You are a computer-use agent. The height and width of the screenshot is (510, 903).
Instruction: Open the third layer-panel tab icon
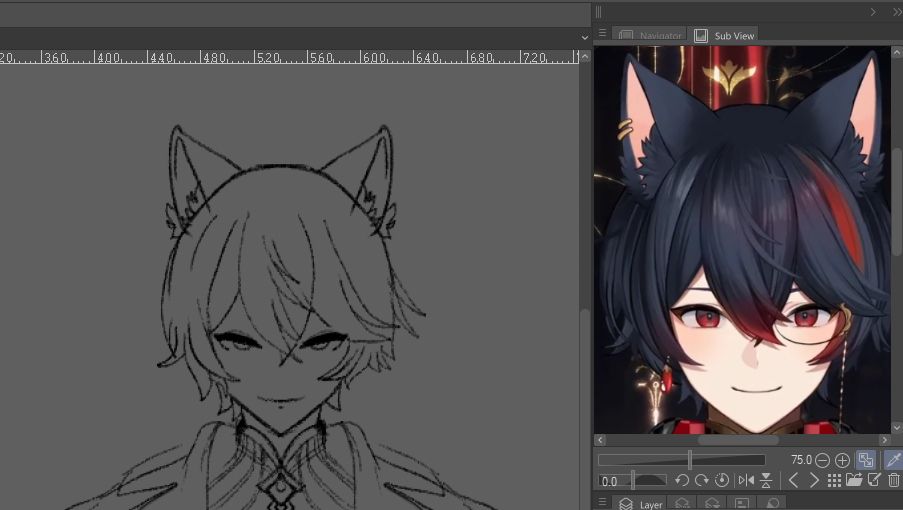712,504
